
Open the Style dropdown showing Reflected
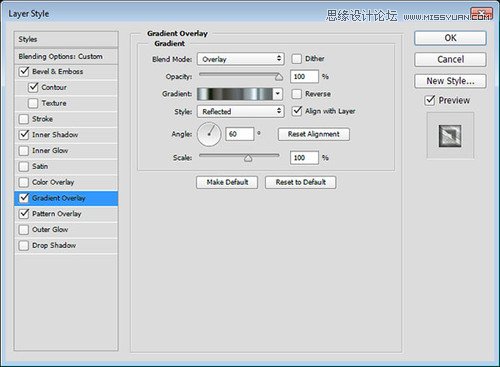[x=240, y=111]
